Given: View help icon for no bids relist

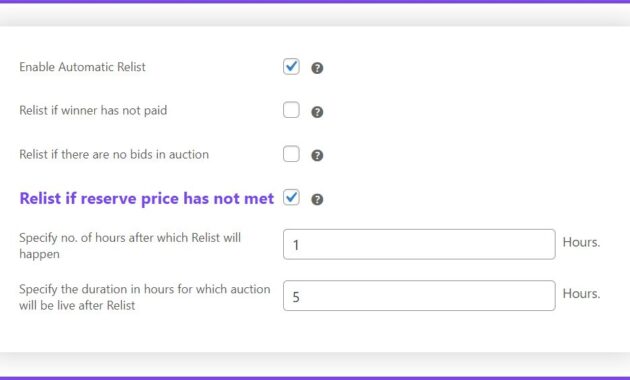Looking at the screenshot, I should 317,155.
